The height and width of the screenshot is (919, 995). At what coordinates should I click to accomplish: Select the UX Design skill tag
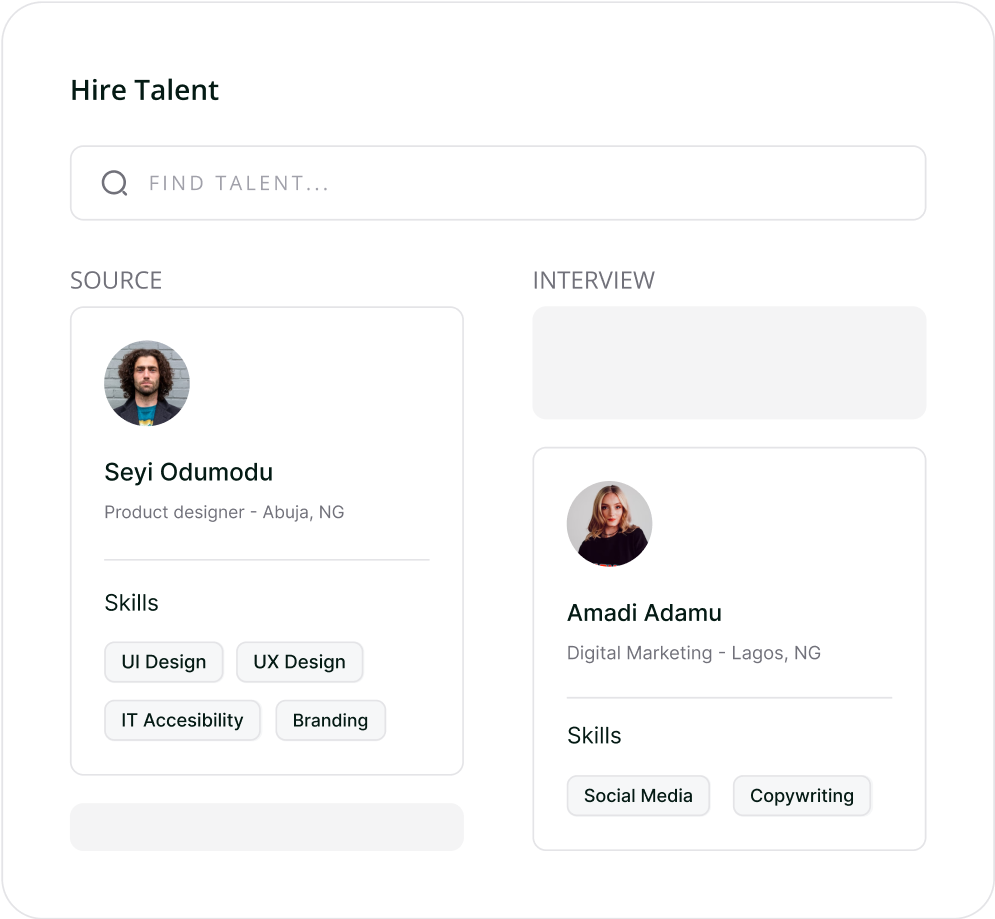(x=299, y=661)
